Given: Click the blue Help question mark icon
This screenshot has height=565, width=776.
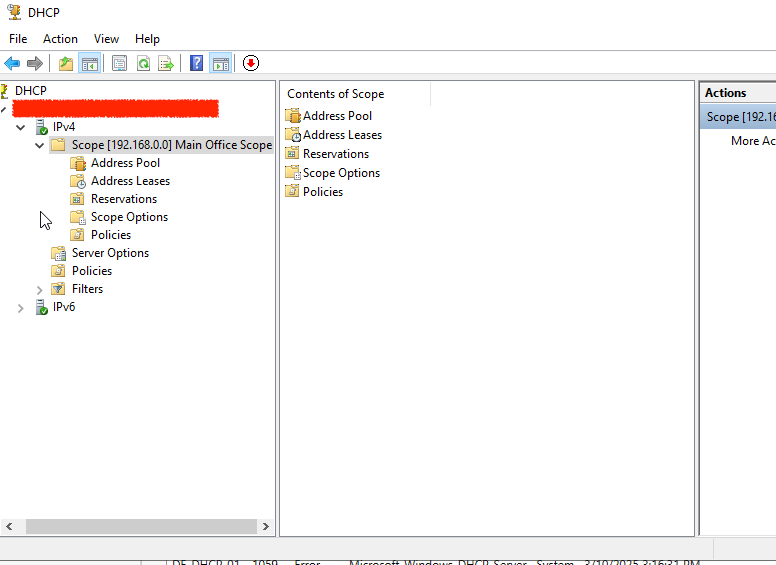Looking at the screenshot, I should (197, 63).
